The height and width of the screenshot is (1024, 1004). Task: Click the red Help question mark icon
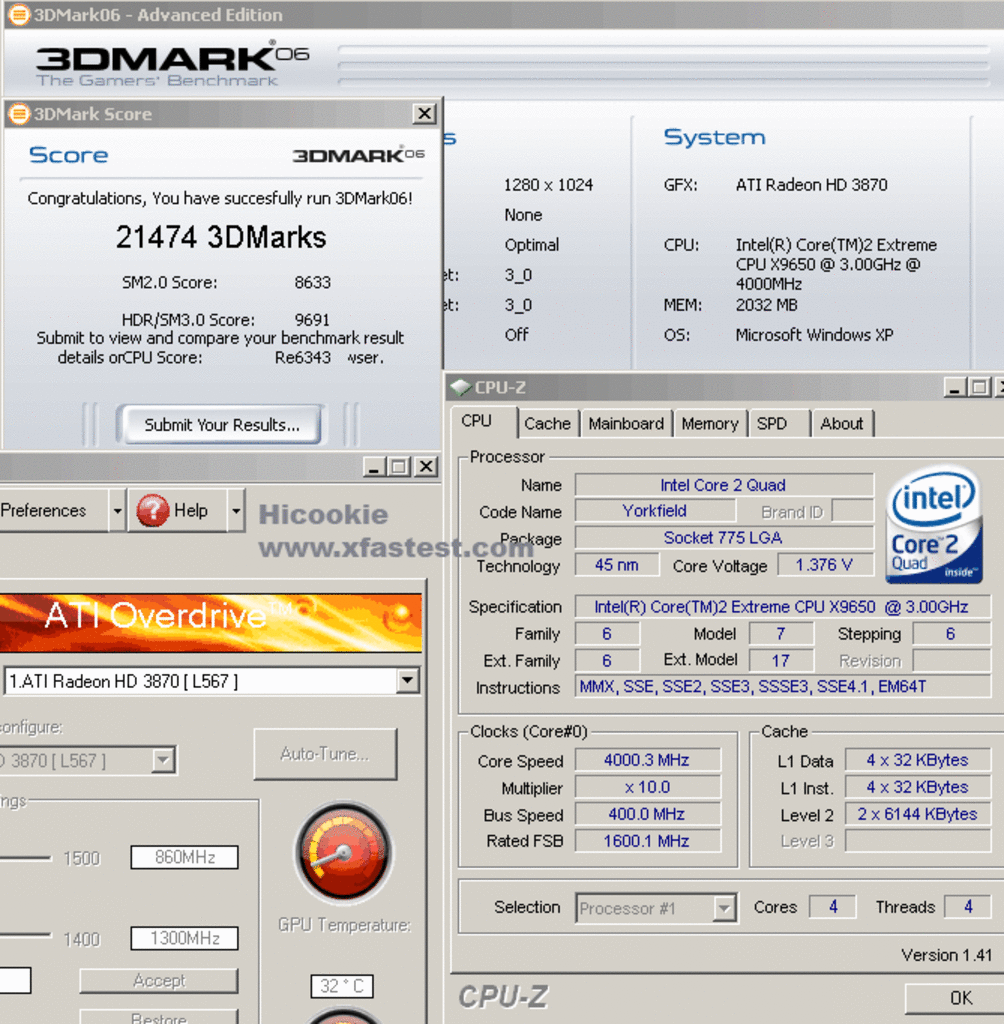[x=153, y=510]
